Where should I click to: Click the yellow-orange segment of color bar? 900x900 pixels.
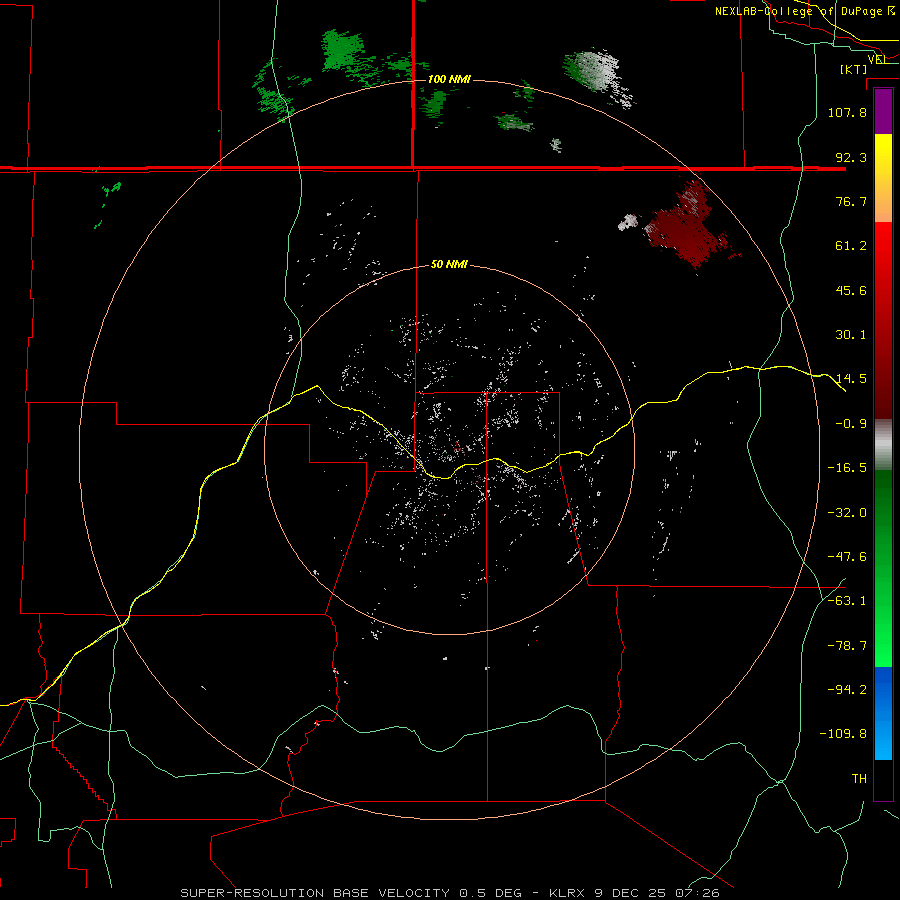883,178
